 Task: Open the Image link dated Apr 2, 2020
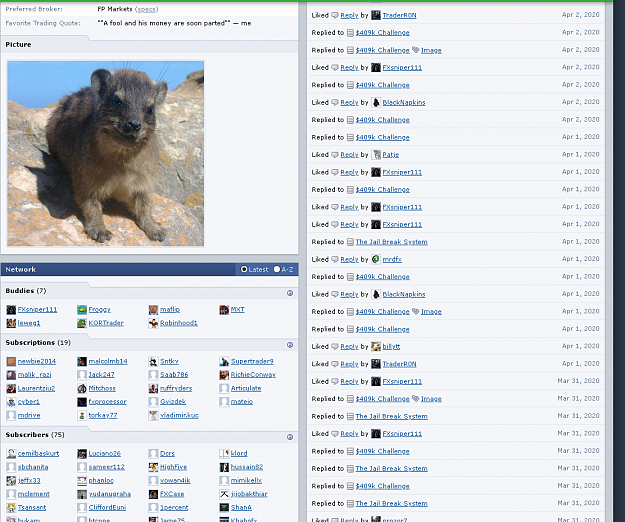point(431,50)
